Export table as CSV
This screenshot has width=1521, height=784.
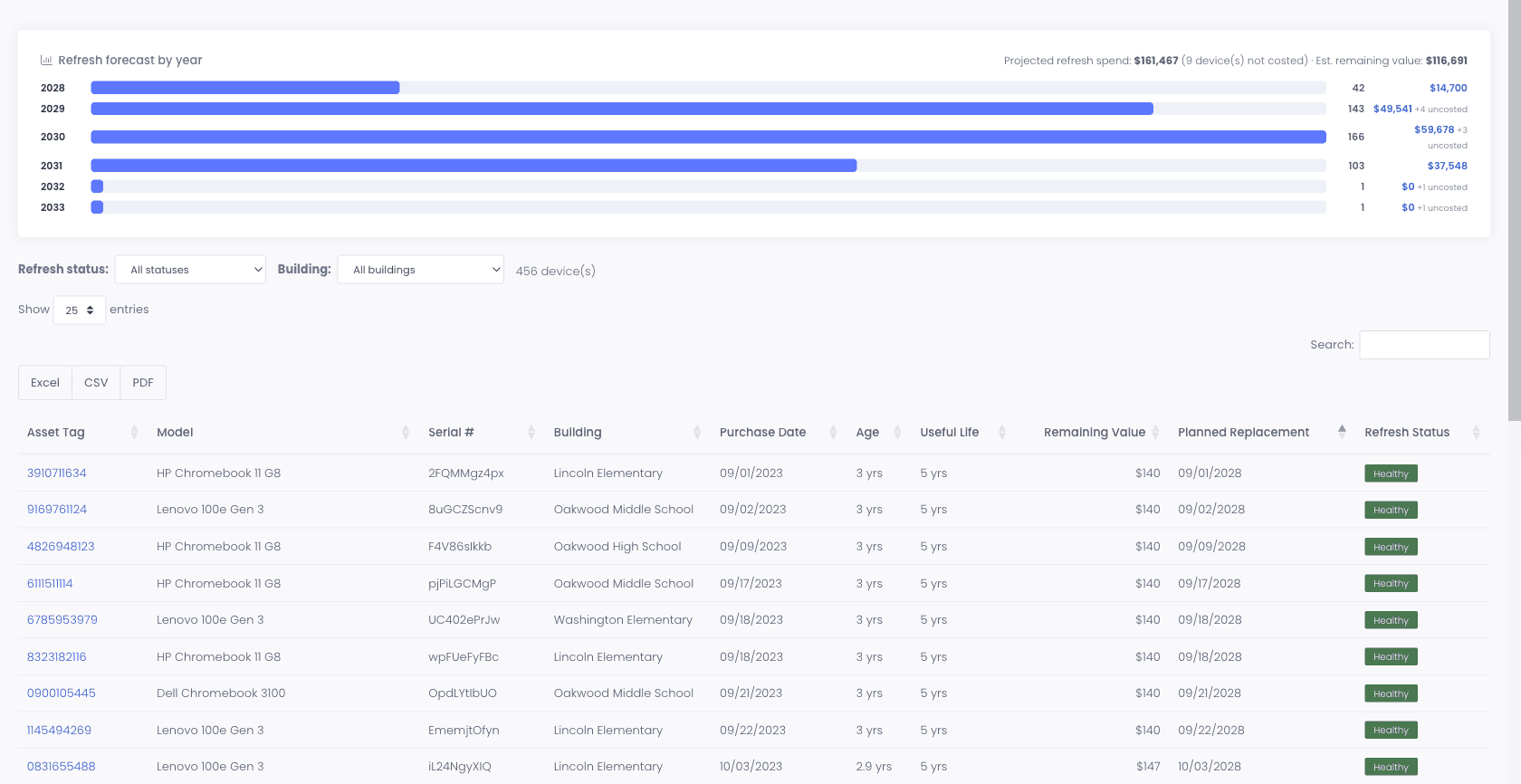click(96, 383)
